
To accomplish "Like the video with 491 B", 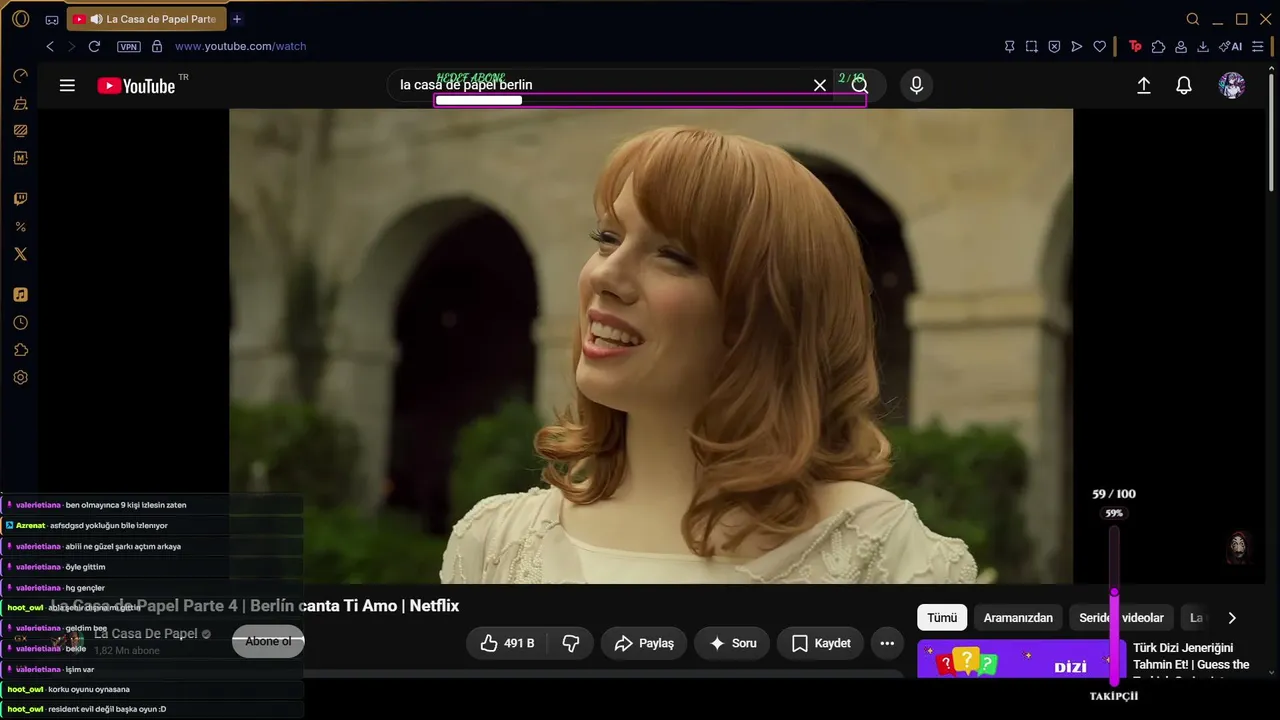I will 507,643.
